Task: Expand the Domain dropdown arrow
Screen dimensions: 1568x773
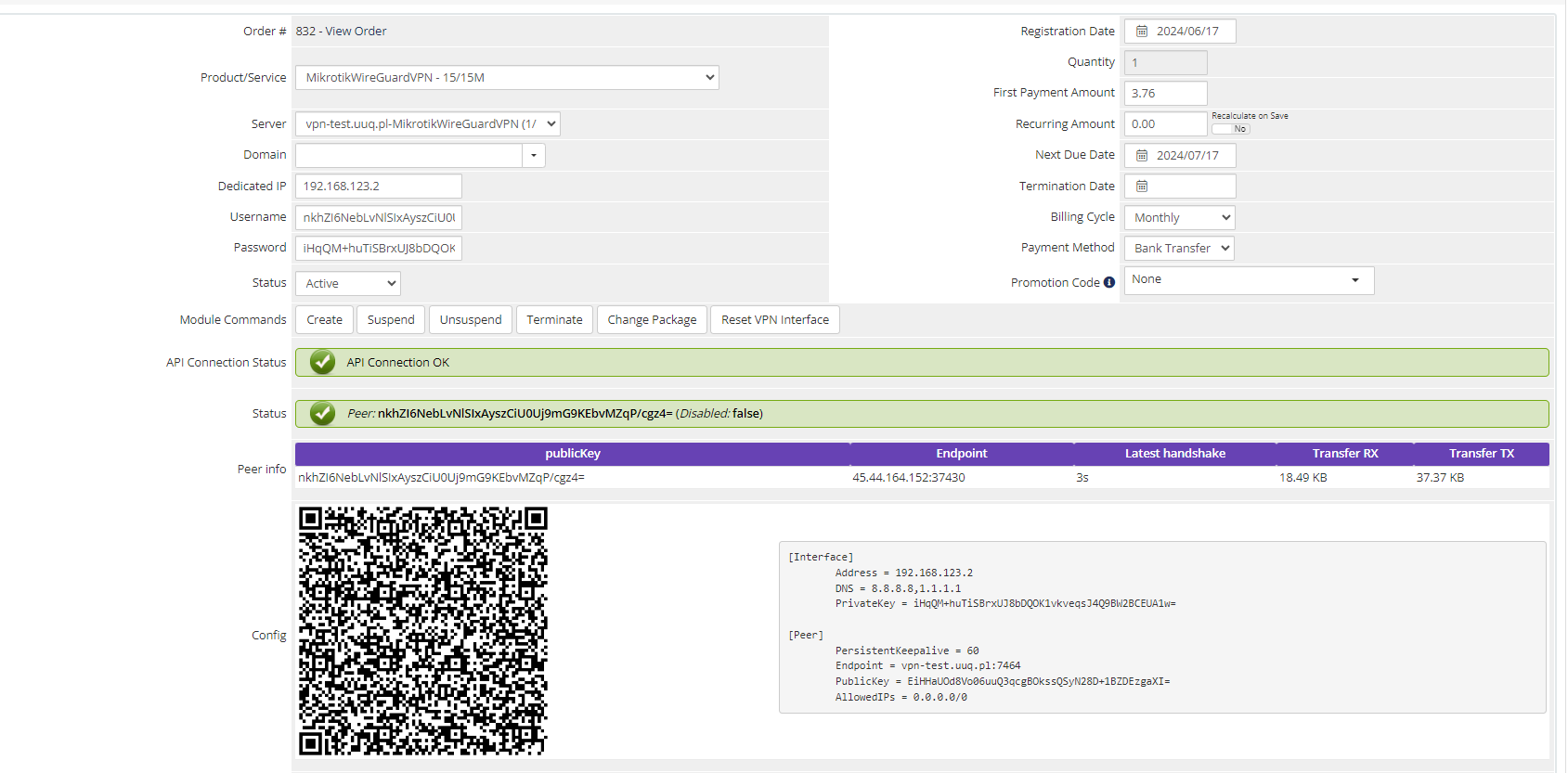Action: (534, 156)
